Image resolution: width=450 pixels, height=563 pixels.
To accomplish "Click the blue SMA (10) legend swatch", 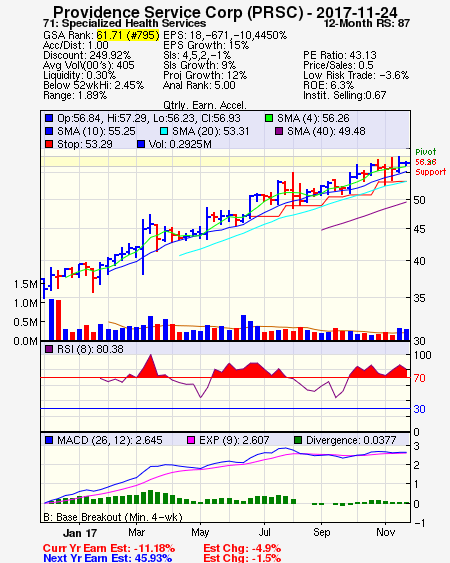I will tap(49, 131).
